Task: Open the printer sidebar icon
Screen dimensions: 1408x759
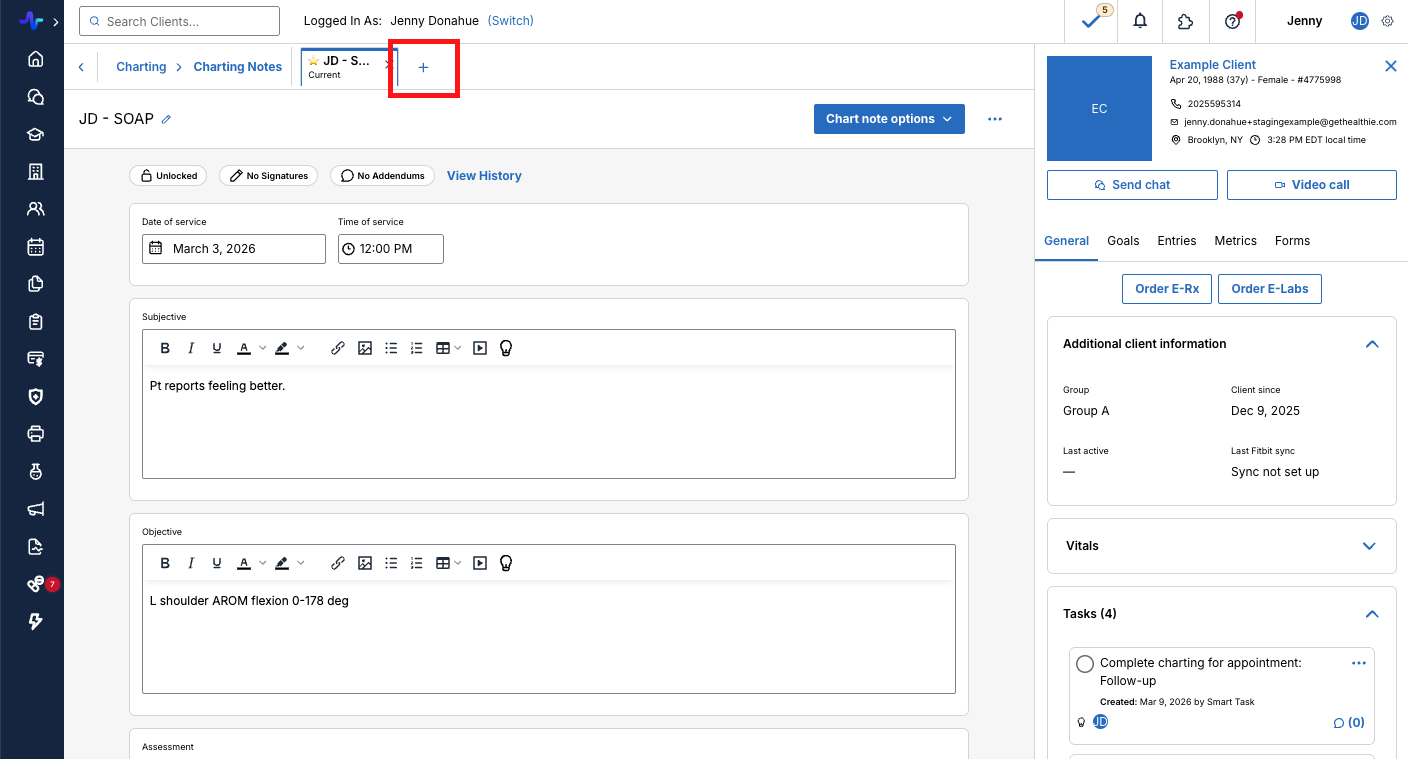Action: (x=36, y=434)
